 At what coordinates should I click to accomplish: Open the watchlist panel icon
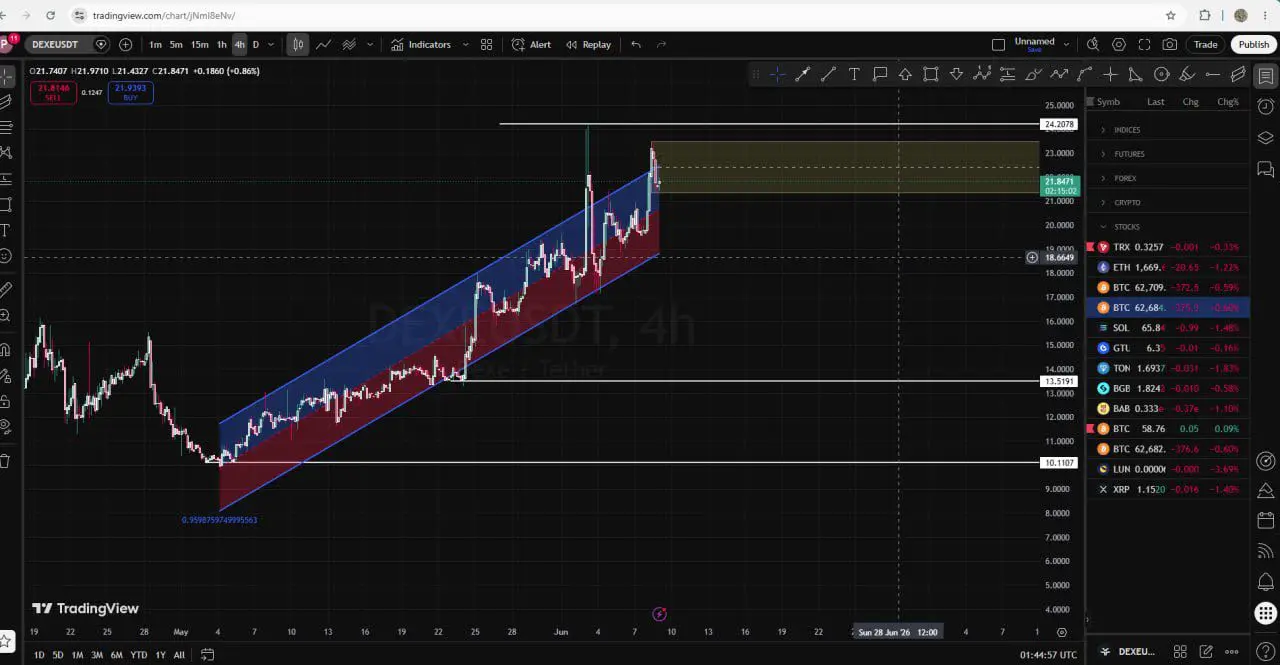point(1265,76)
